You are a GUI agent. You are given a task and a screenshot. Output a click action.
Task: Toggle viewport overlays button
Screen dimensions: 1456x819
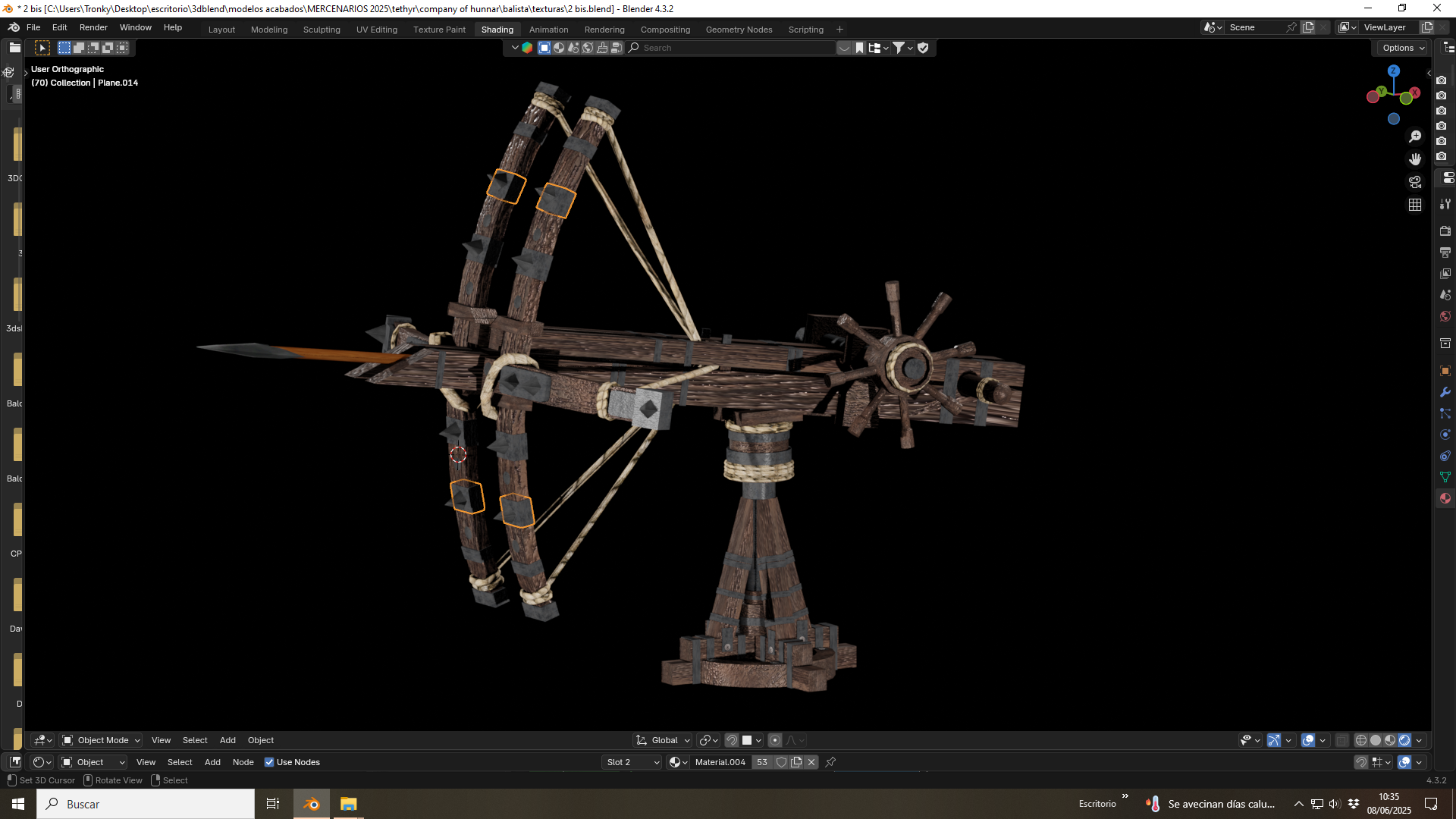click(x=1308, y=740)
